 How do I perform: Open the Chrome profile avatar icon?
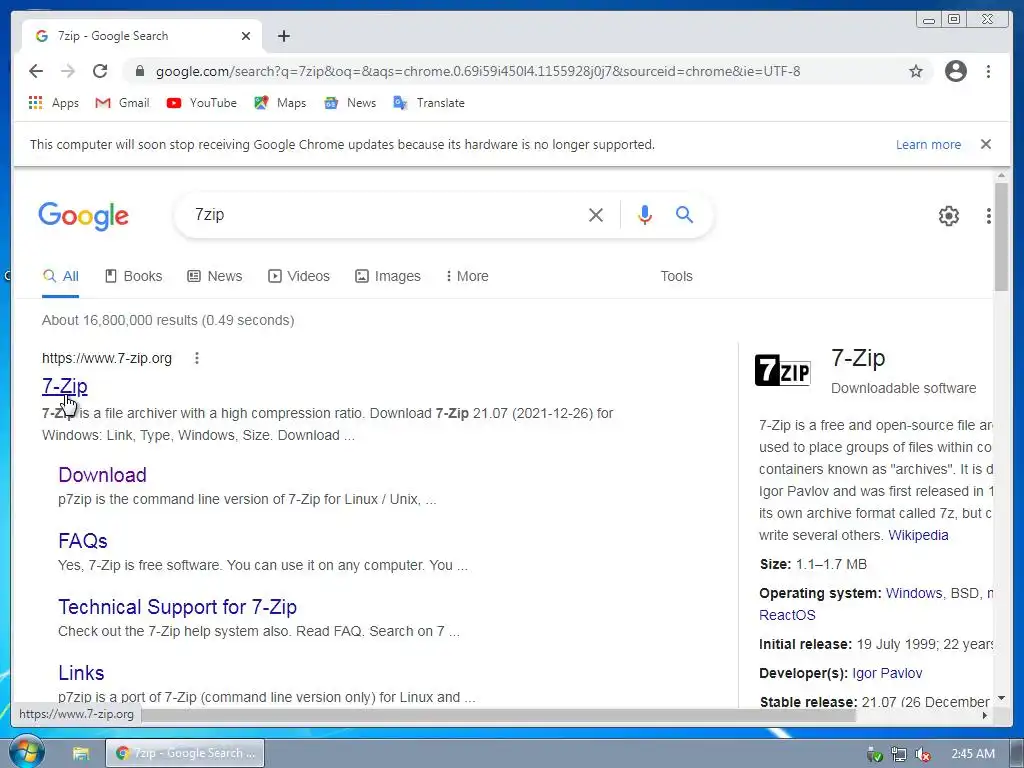coord(955,71)
